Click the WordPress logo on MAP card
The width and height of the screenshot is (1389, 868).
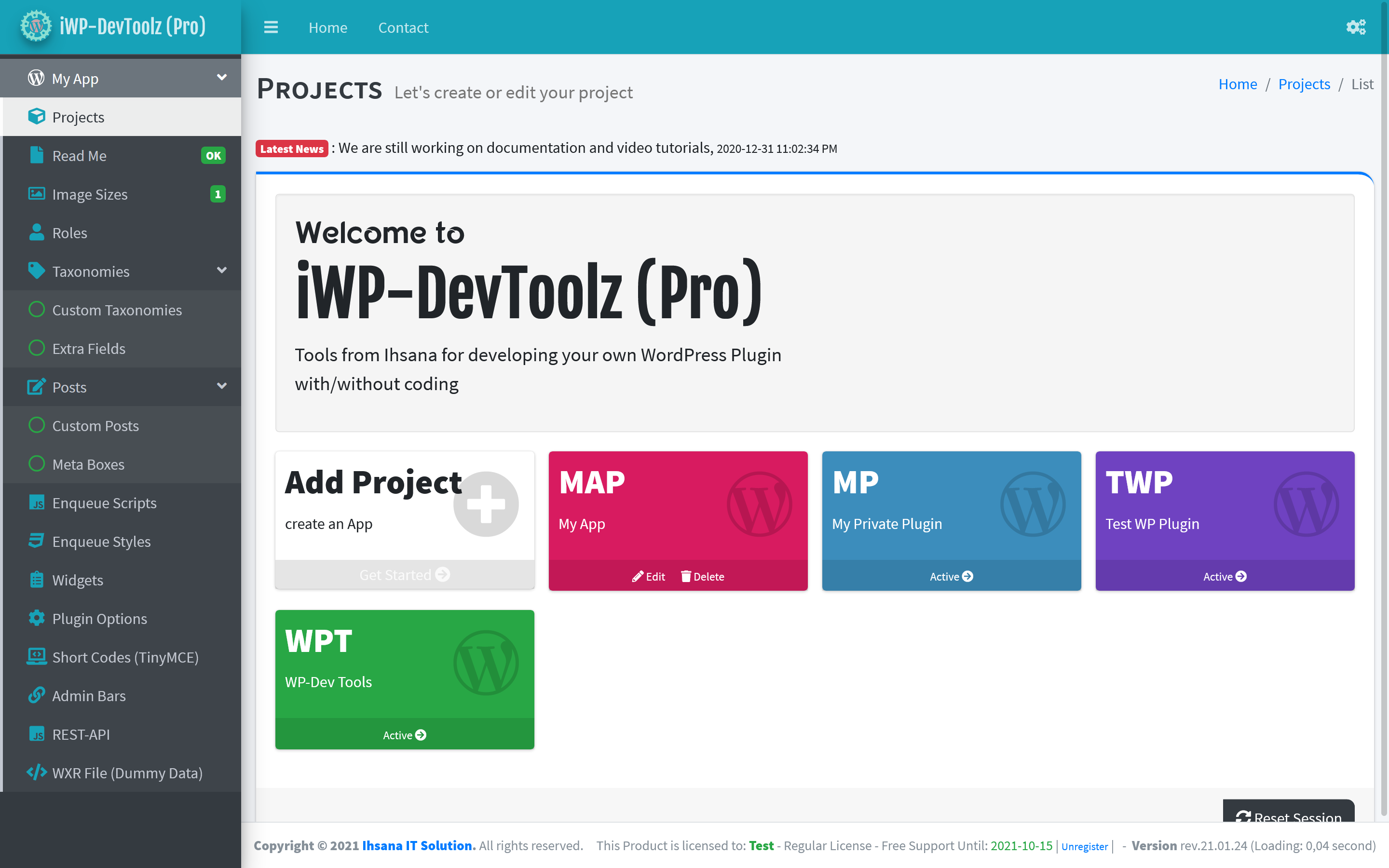759,504
